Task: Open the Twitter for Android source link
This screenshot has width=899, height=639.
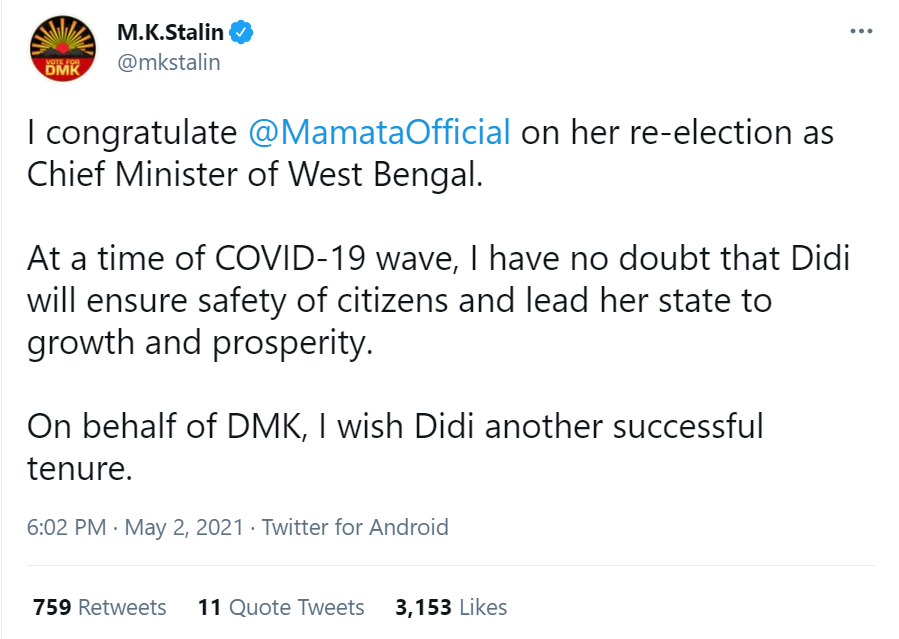Action: point(355,527)
